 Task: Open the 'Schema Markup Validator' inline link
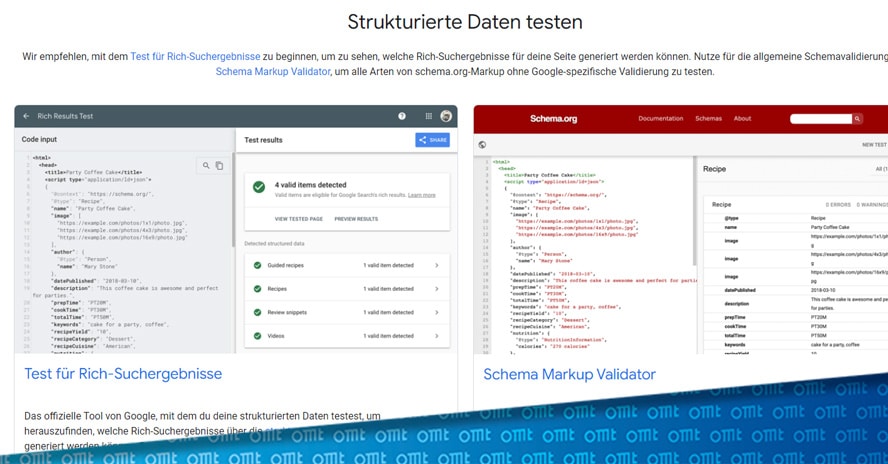272,72
